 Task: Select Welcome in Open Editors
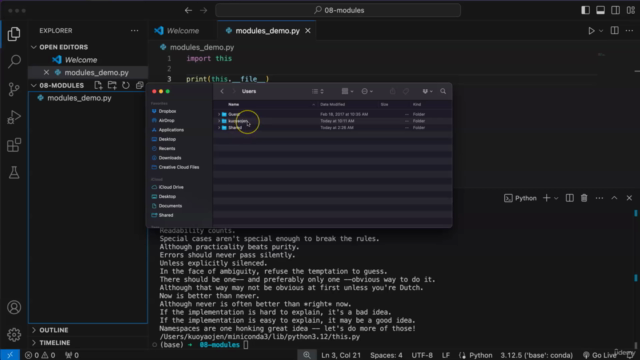coord(81,60)
